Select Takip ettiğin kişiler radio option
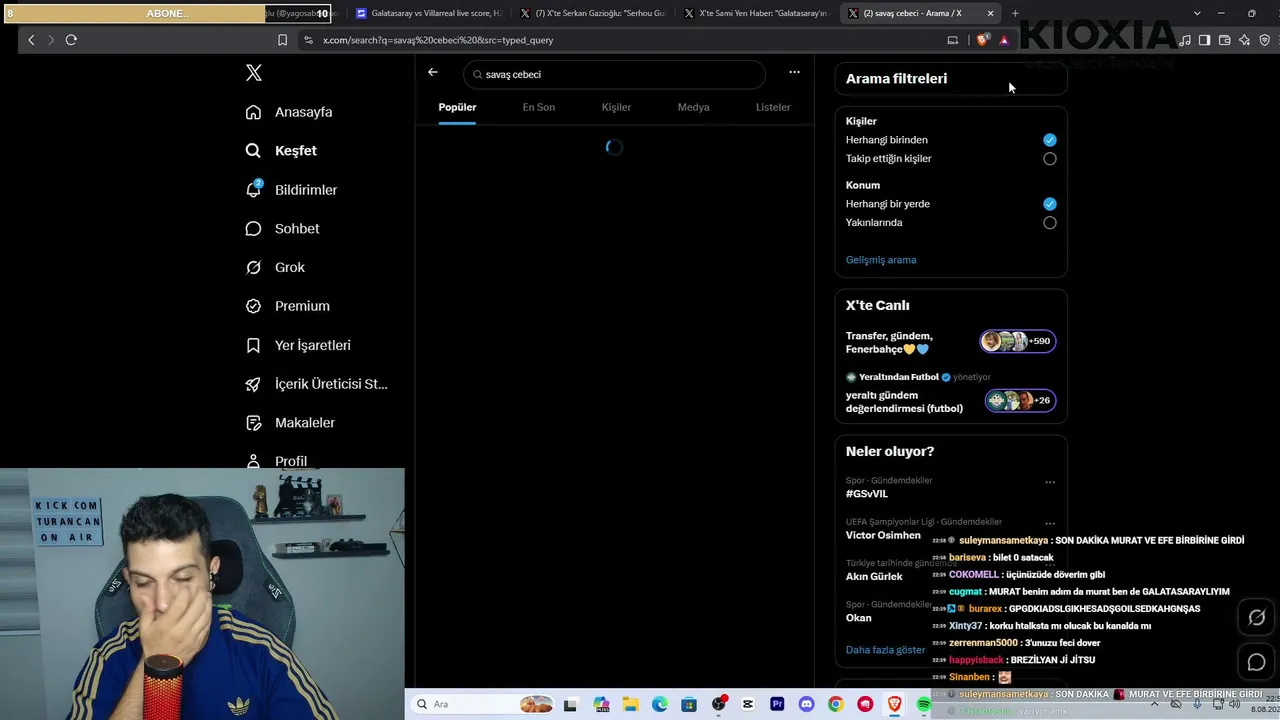This screenshot has width=1280, height=720. click(1050, 158)
